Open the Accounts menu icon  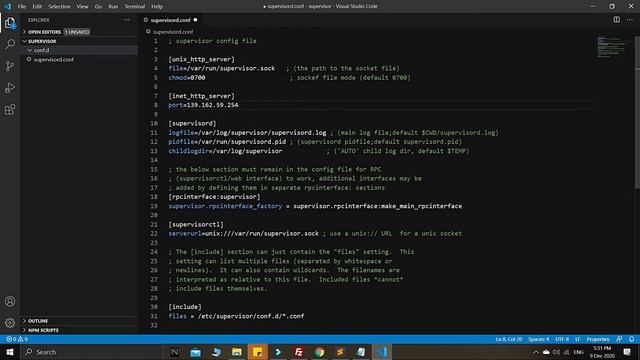10,302
